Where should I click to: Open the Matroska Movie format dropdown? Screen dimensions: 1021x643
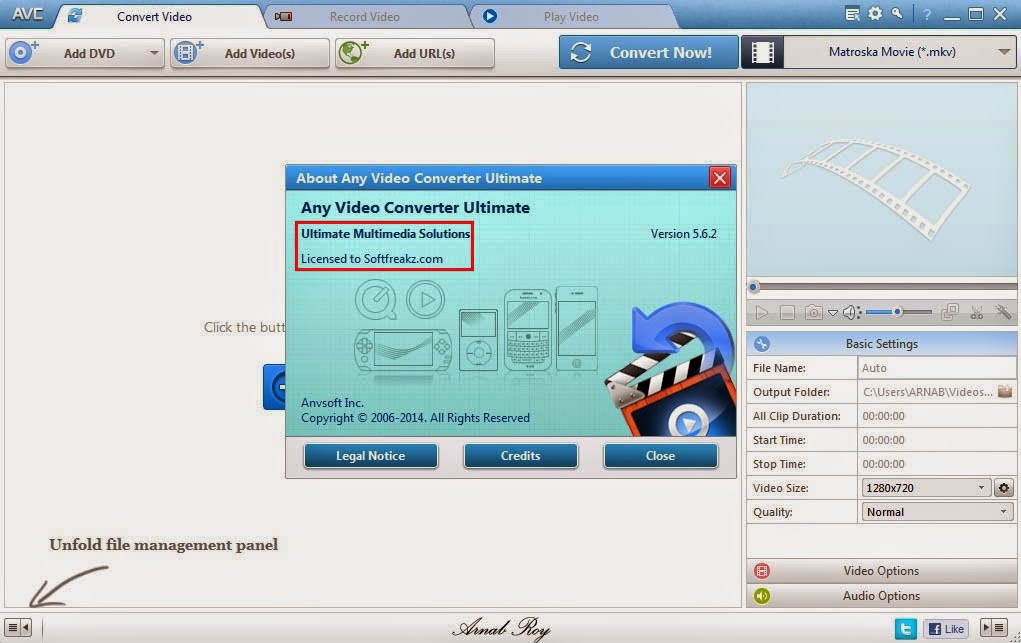click(x=899, y=52)
